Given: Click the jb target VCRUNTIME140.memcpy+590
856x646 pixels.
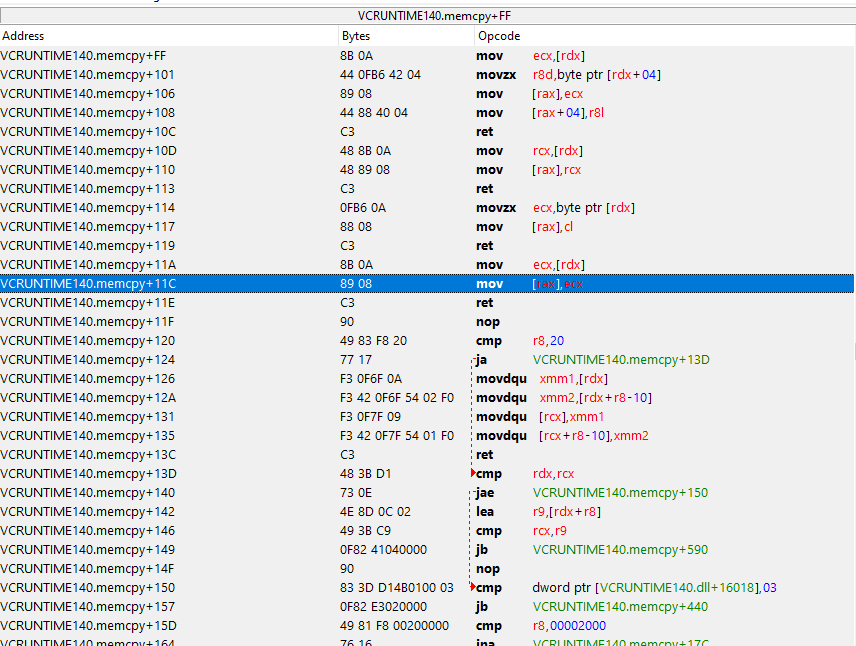Looking at the screenshot, I should pos(621,550).
